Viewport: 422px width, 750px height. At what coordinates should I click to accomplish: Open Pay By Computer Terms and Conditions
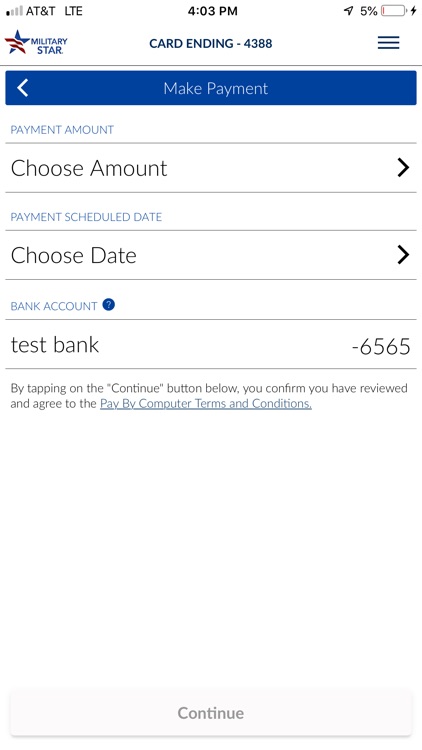coord(206,403)
